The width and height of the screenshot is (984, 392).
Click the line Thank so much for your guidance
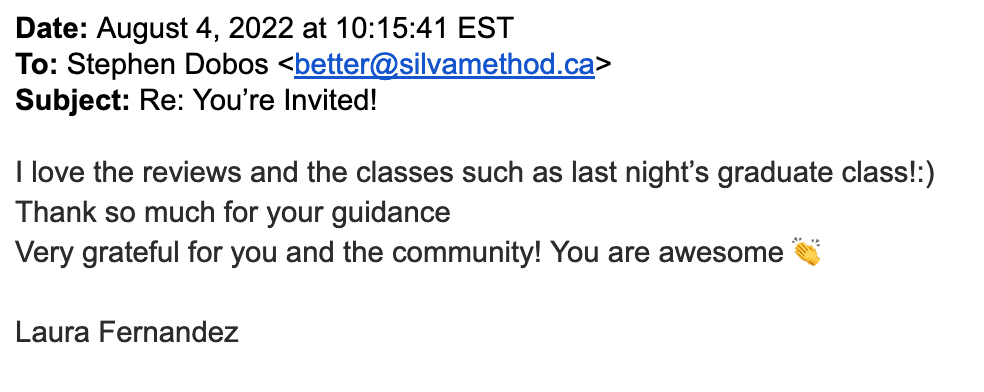(x=233, y=213)
